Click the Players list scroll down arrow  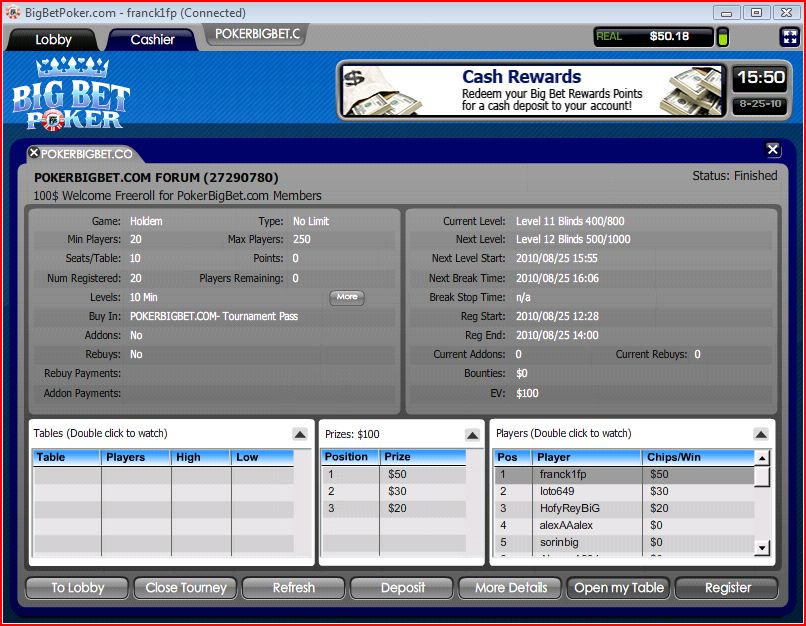coord(762,548)
